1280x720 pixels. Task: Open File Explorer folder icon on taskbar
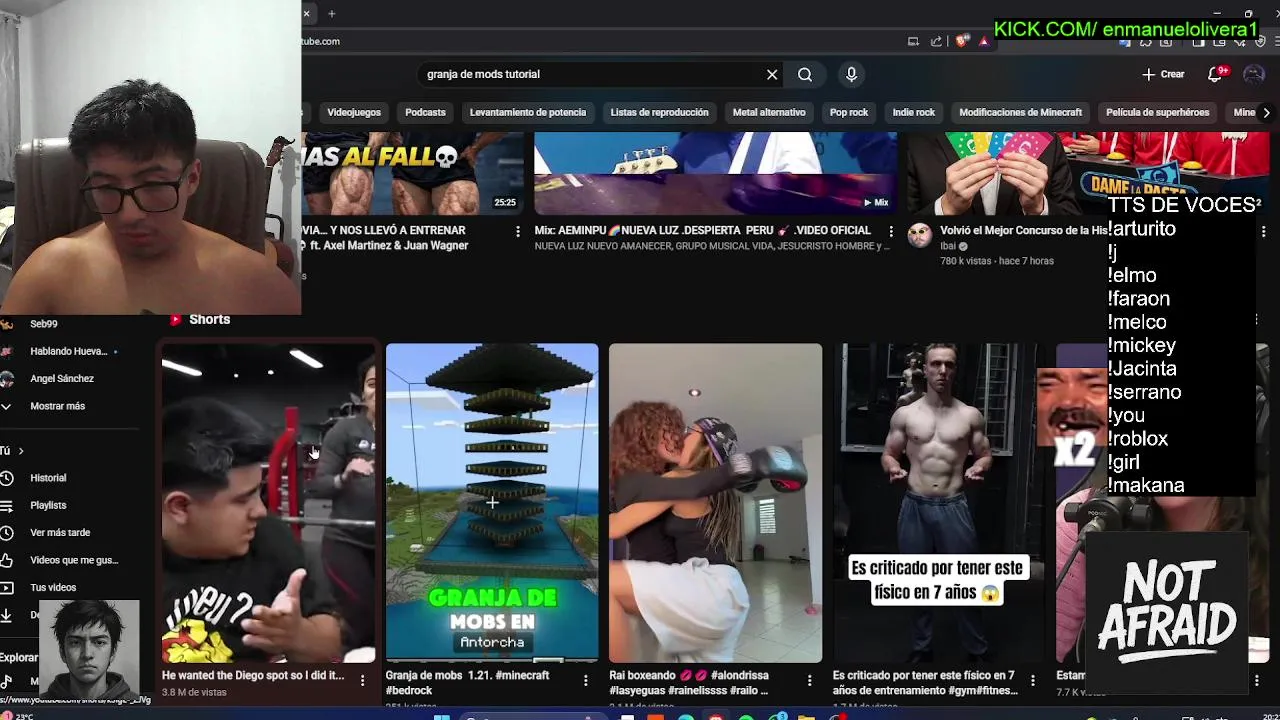point(806,717)
